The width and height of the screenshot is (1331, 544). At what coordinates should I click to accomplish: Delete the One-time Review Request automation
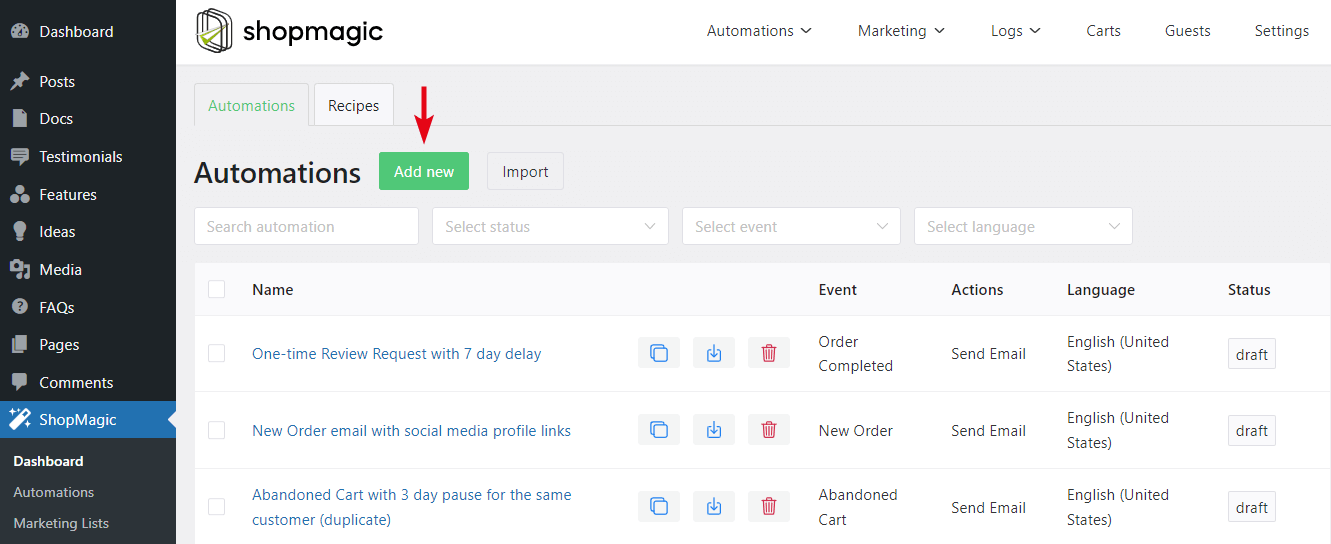click(769, 353)
